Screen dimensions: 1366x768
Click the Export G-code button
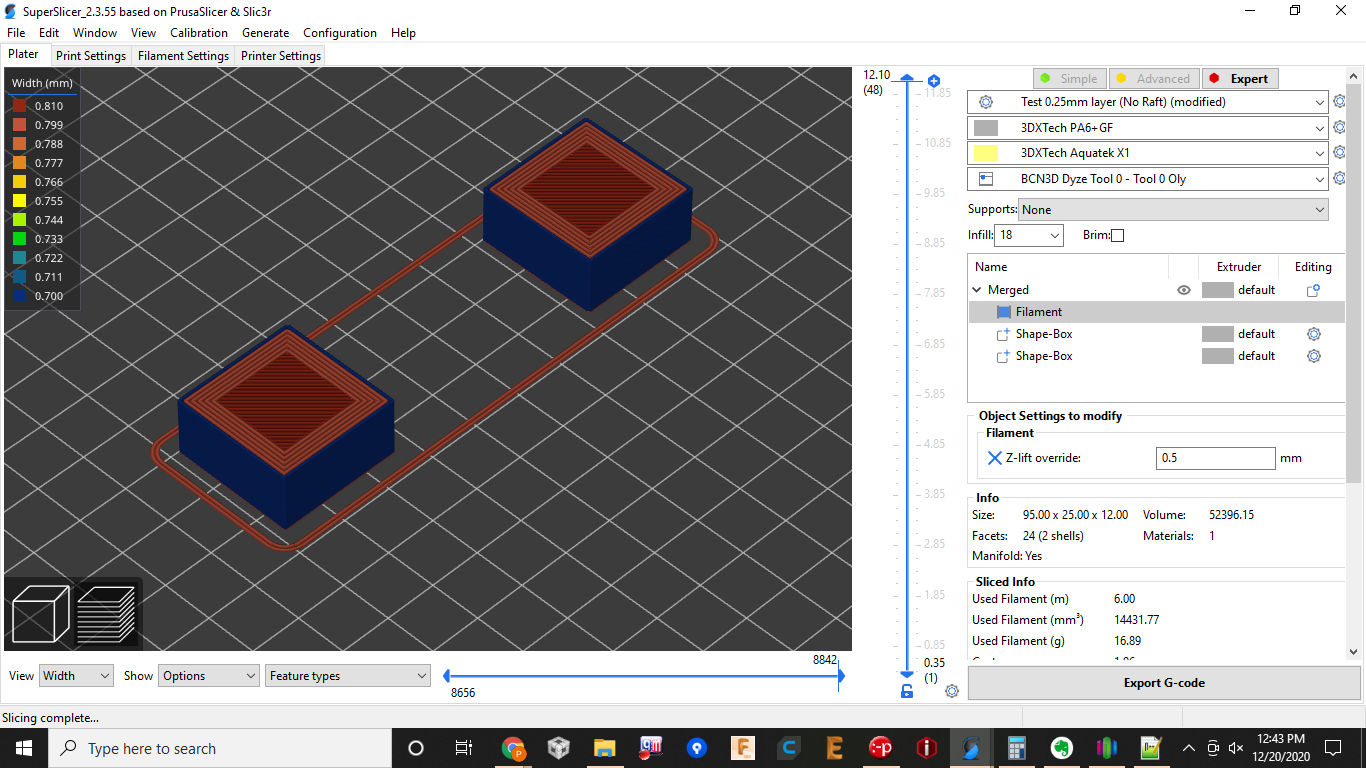(x=1163, y=682)
